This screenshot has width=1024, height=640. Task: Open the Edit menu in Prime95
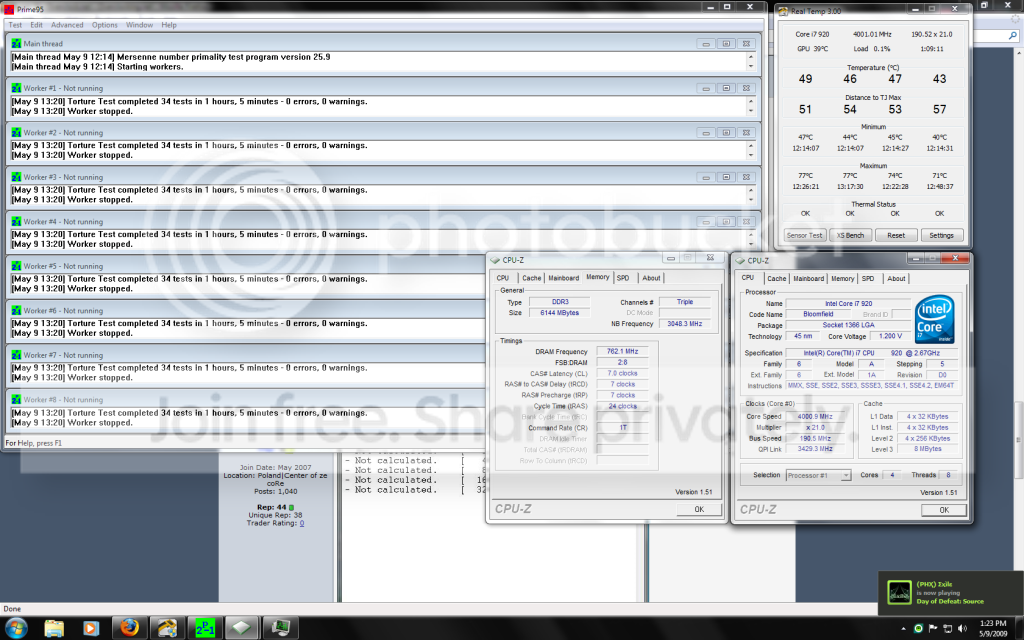[x=37, y=25]
